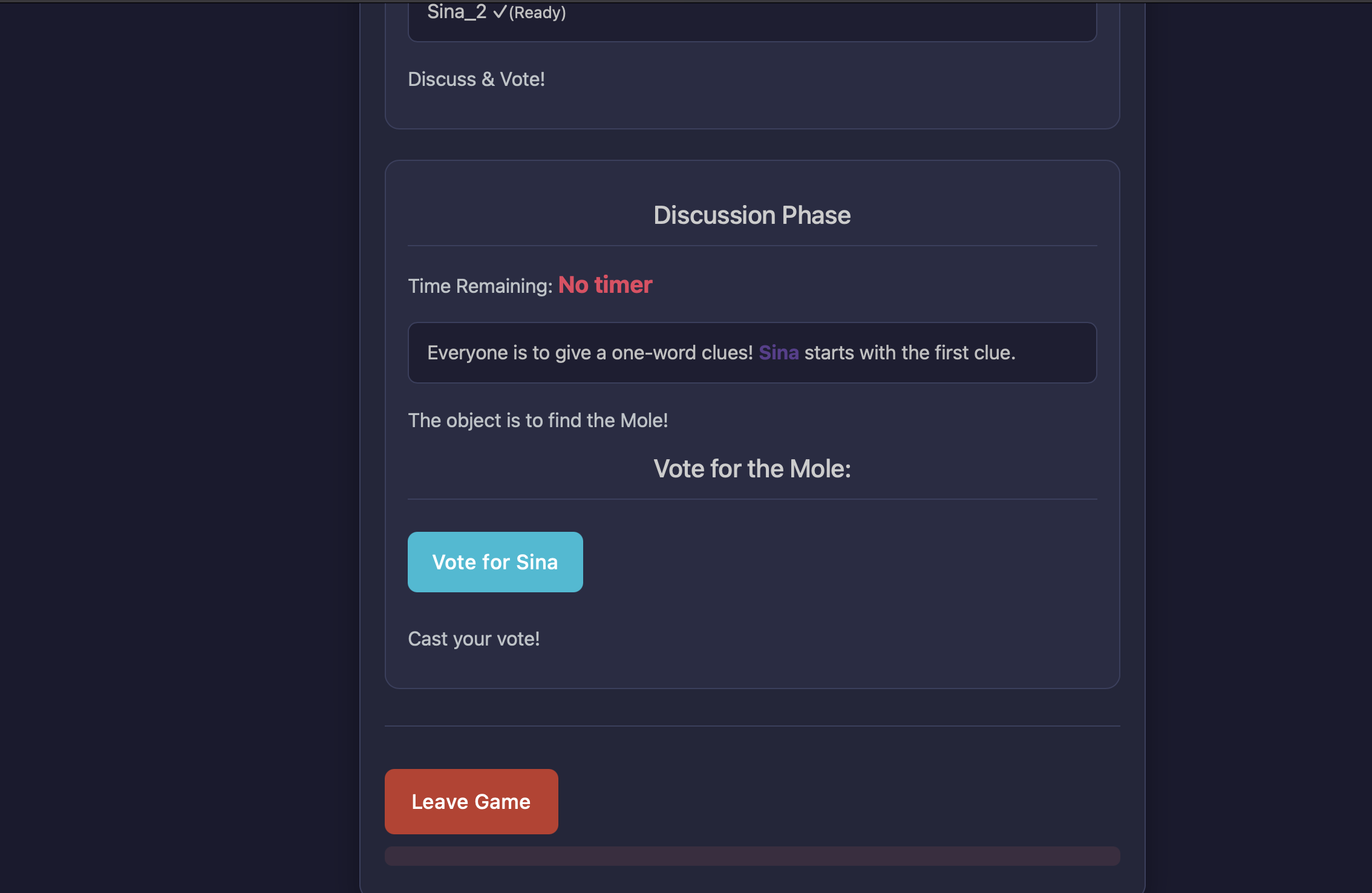
Task: Click the Time Remaining label
Action: point(480,286)
